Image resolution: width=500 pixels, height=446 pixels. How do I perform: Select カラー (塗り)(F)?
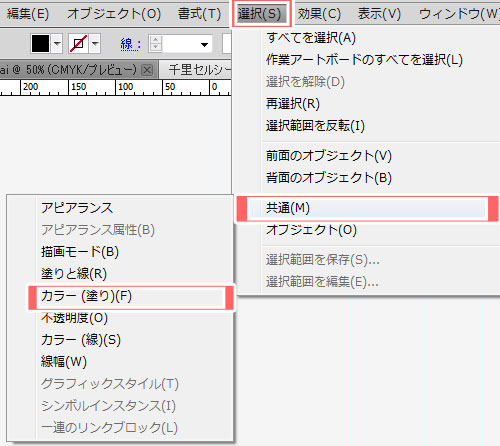(131, 297)
